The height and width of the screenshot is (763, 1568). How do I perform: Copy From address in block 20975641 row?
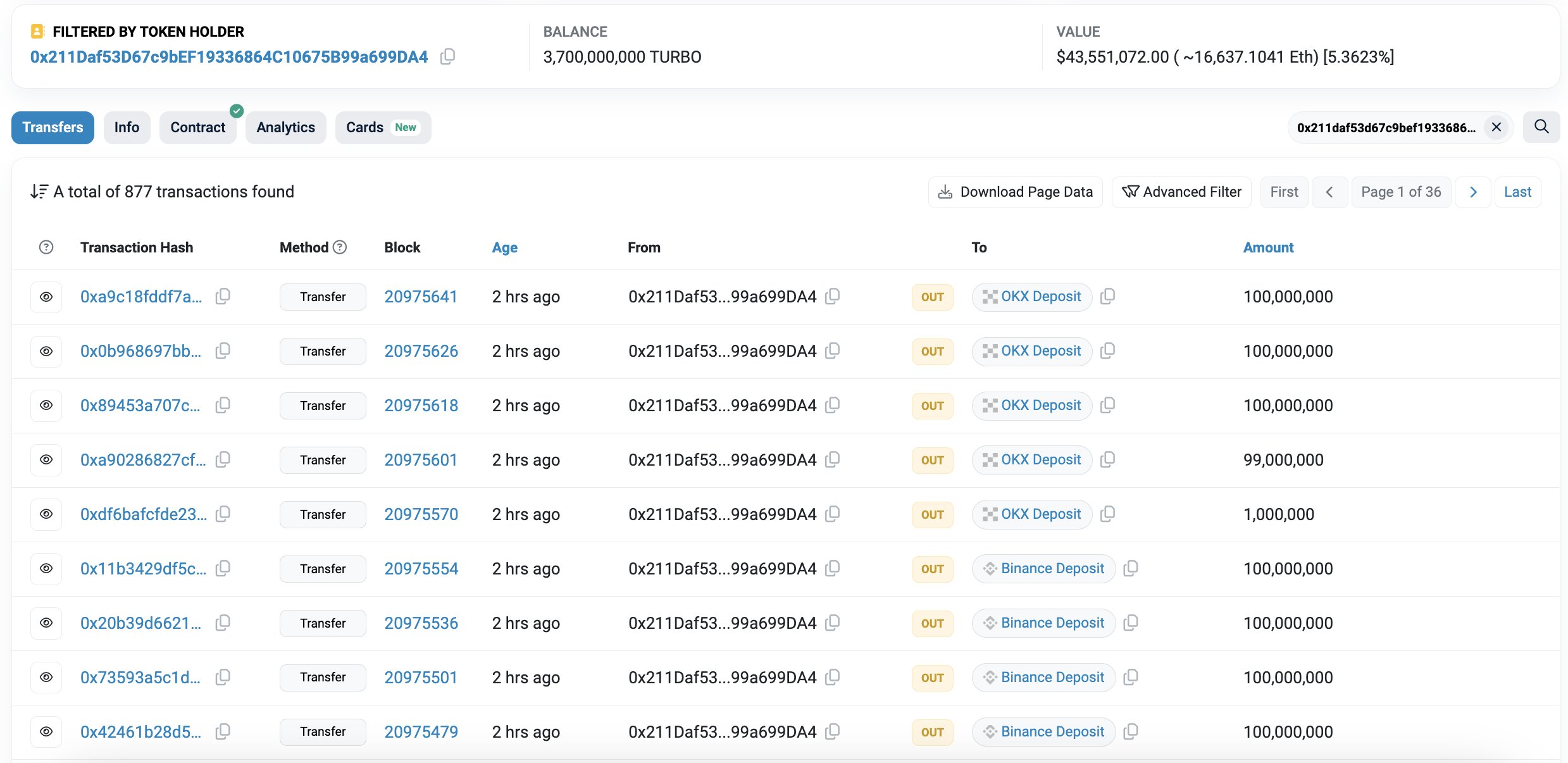pyautogui.click(x=833, y=296)
